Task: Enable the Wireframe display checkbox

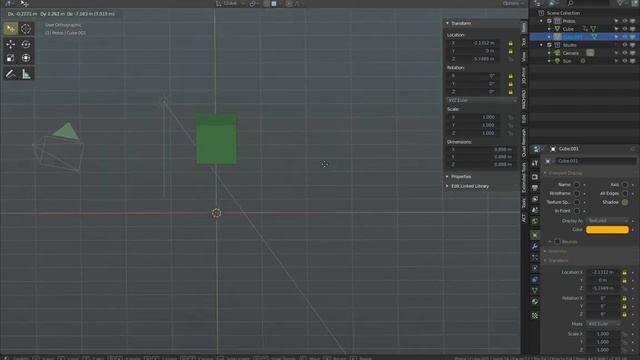Action: pyautogui.click(x=576, y=193)
